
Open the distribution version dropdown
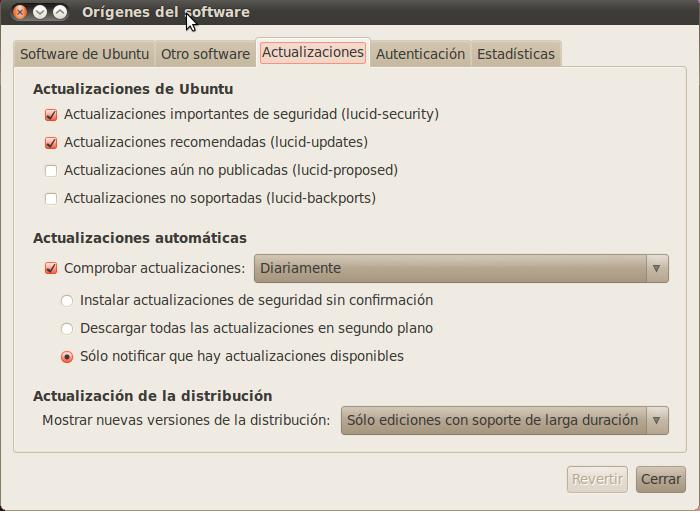point(504,420)
